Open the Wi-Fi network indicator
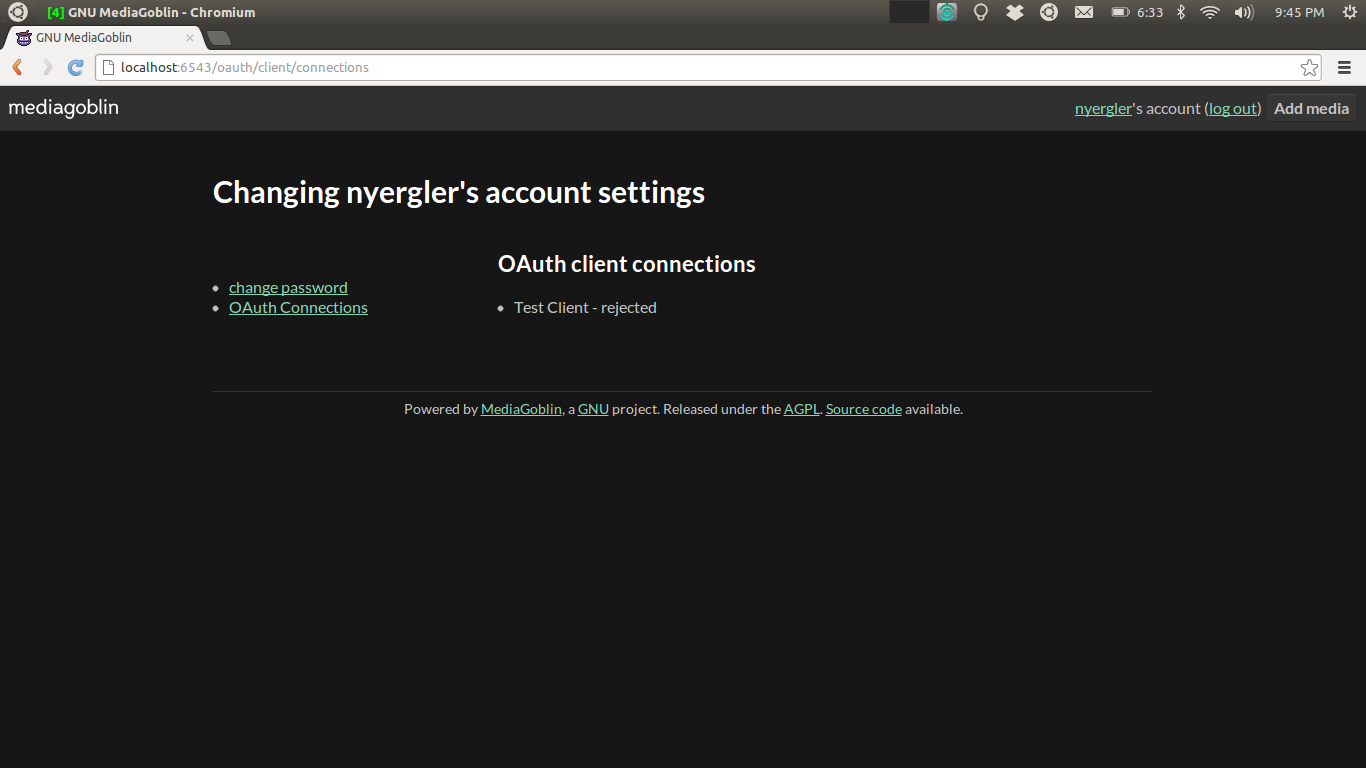1366x768 pixels. [x=1210, y=13]
